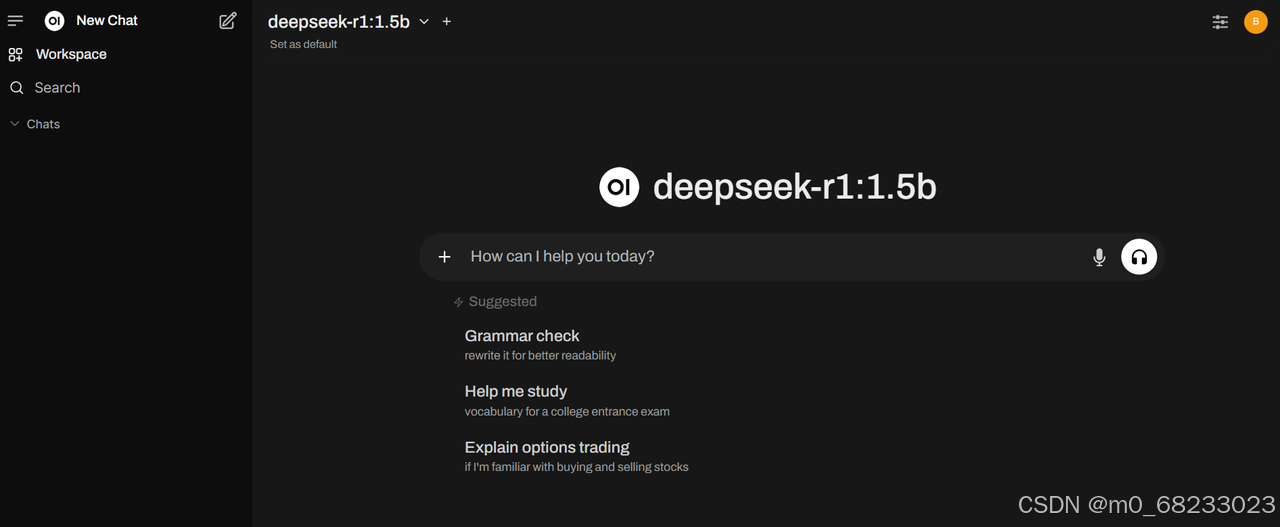
Task: Start a new chat with the pencil icon
Action: (228, 21)
